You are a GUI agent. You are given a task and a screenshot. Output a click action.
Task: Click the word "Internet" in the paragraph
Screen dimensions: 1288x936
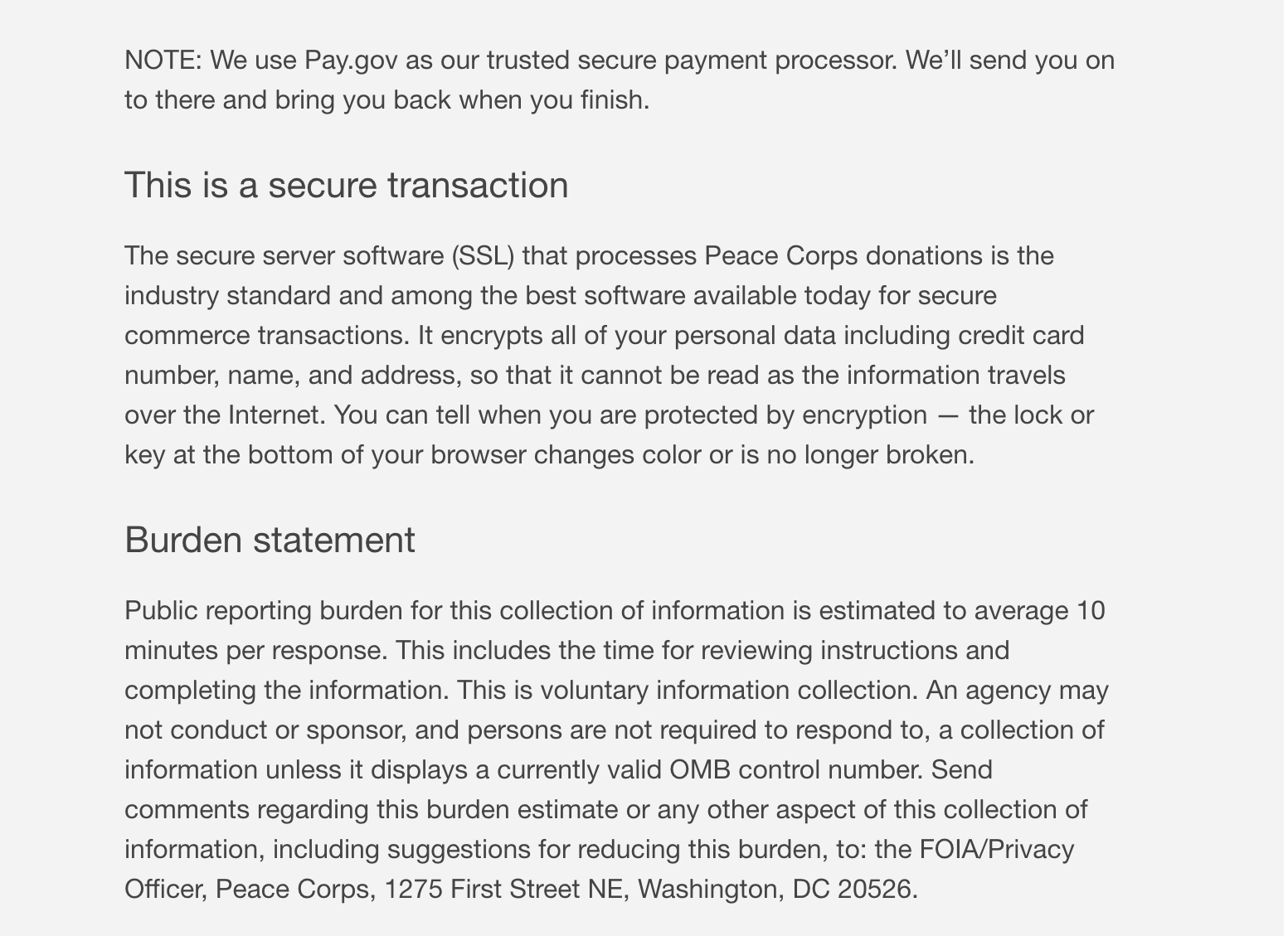[x=275, y=415]
